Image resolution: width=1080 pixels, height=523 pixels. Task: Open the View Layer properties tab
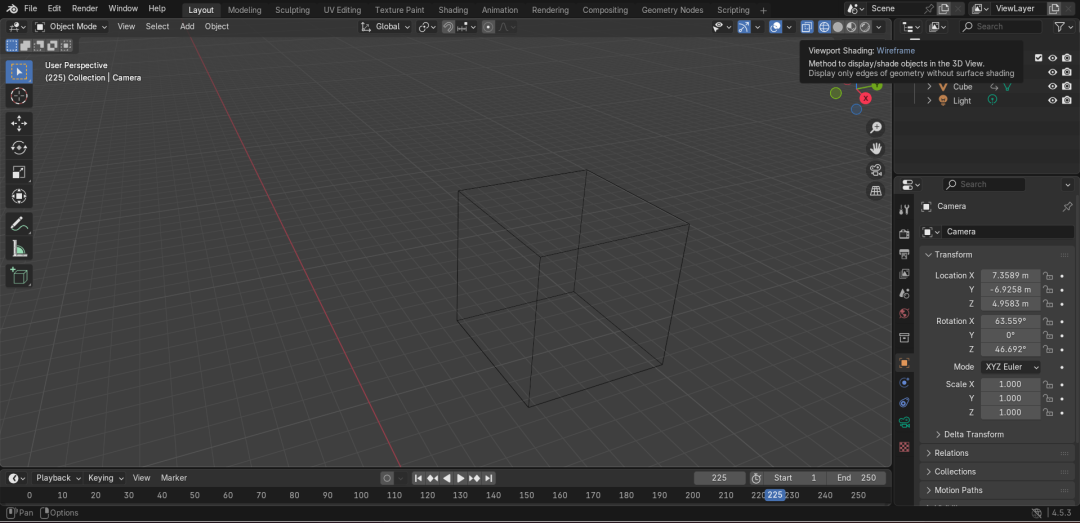coord(904,274)
